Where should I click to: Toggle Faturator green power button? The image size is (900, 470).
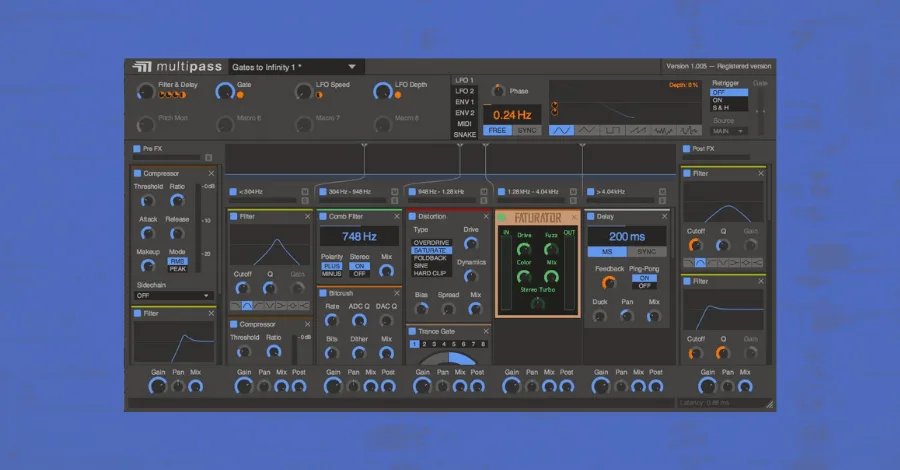502,217
